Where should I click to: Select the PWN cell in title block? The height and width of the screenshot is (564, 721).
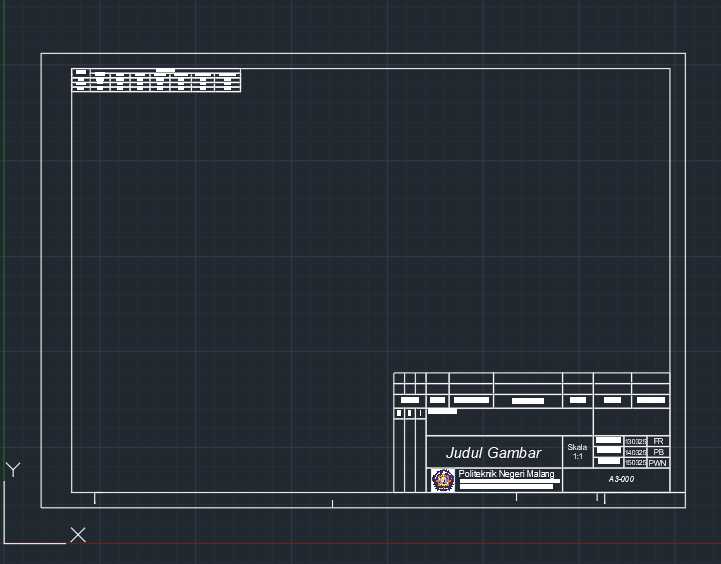pyautogui.click(x=658, y=463)
